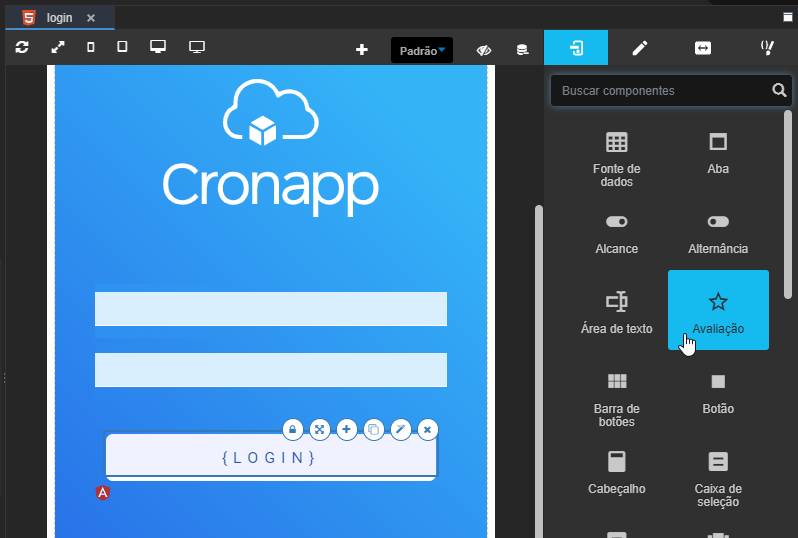Viewport: 798px width, 538px height.
Task: Click the first input field on the canvas
Action: click(x=271, y=308)
